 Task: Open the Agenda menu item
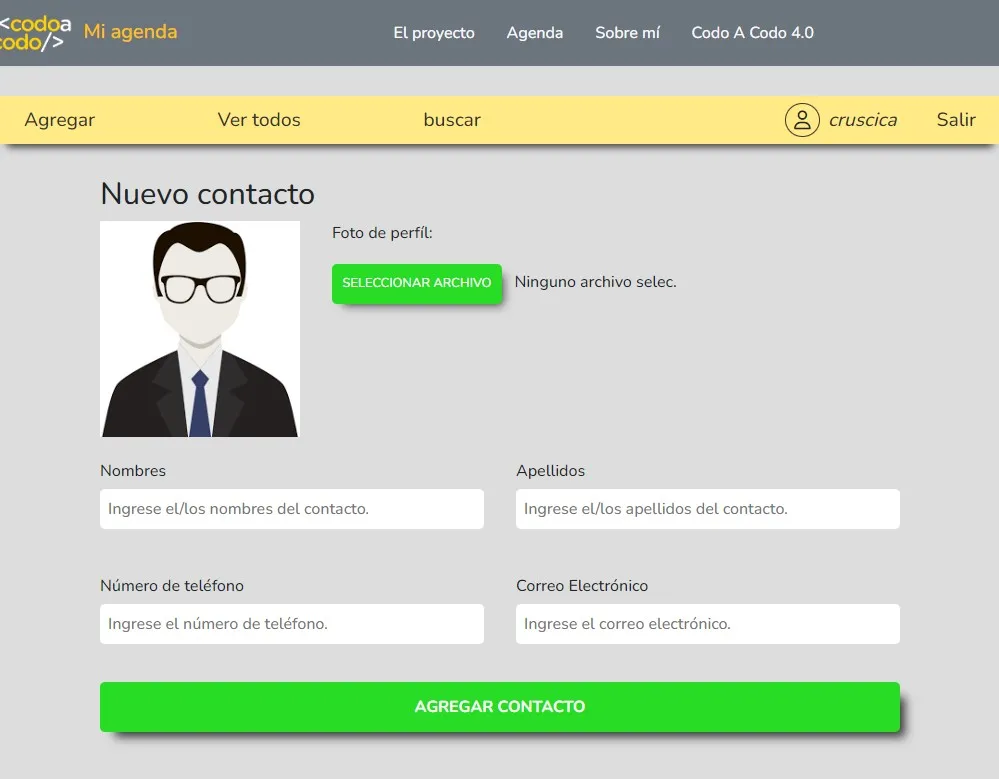click(x=535, y=33)
